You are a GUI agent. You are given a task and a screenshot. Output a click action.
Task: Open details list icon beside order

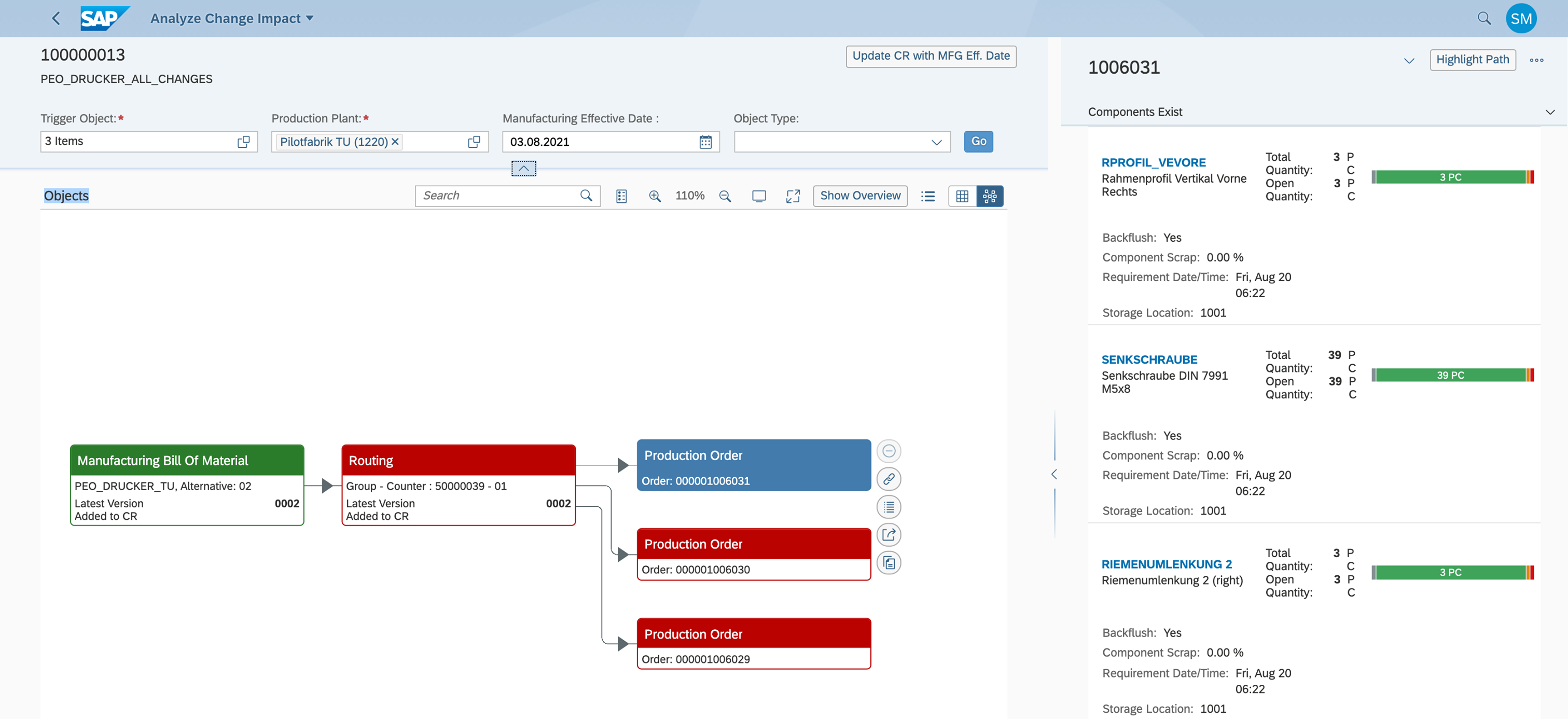point(889,507)
